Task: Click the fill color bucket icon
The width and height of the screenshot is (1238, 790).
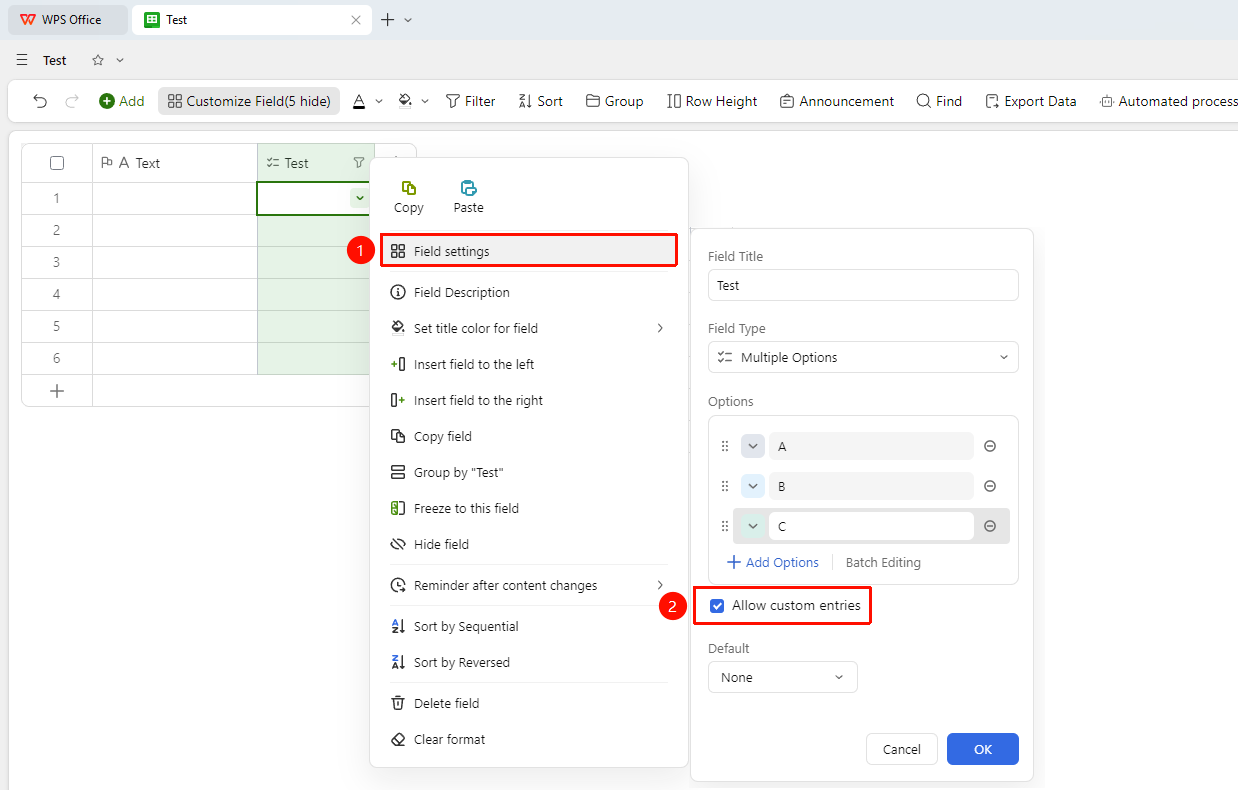Action: click(x=405, y=101)
